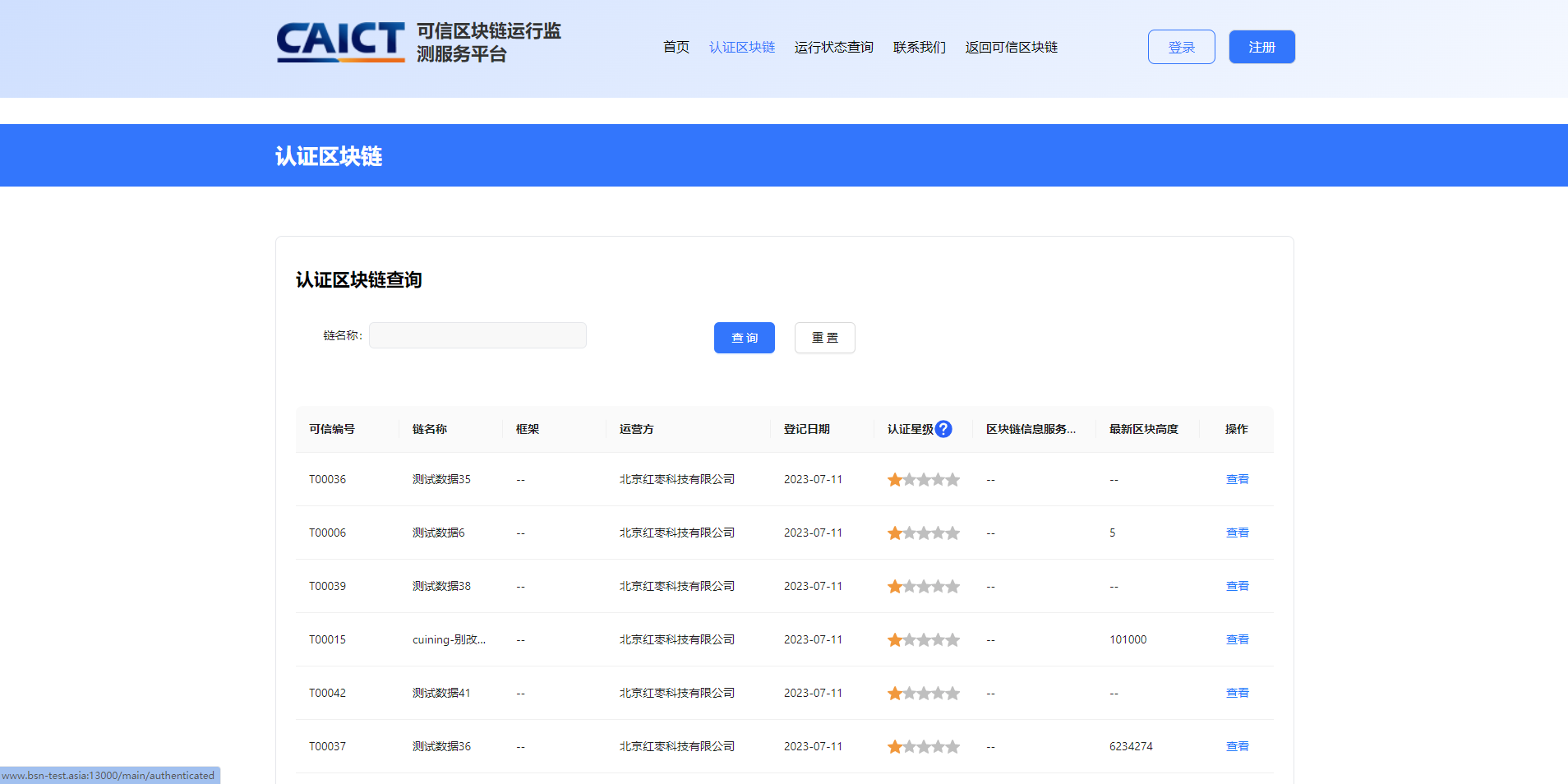This screenshot has width=1568, height=784.
Task: Click the 可信区块链运行监测服务平台 title
Action: [x=488, y=42]
